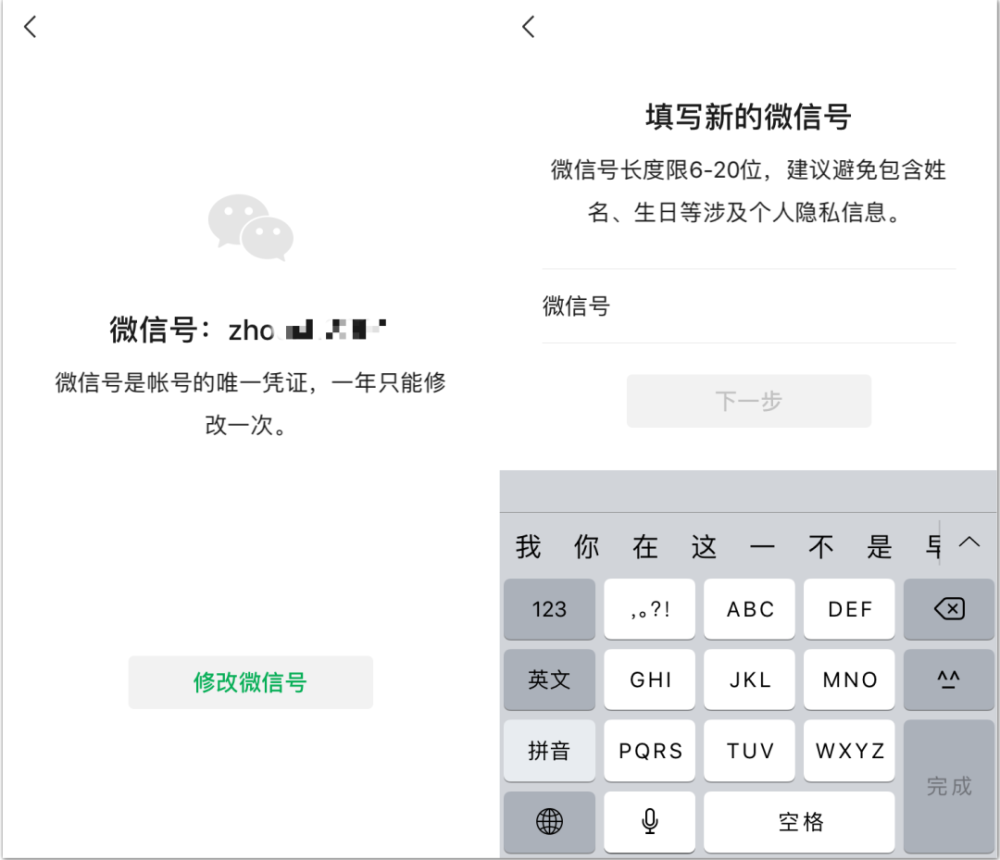Tap the gray WeChat logo
Image resolution: width=1000 pixels, height=860 pixels.
tap(251, 226)
